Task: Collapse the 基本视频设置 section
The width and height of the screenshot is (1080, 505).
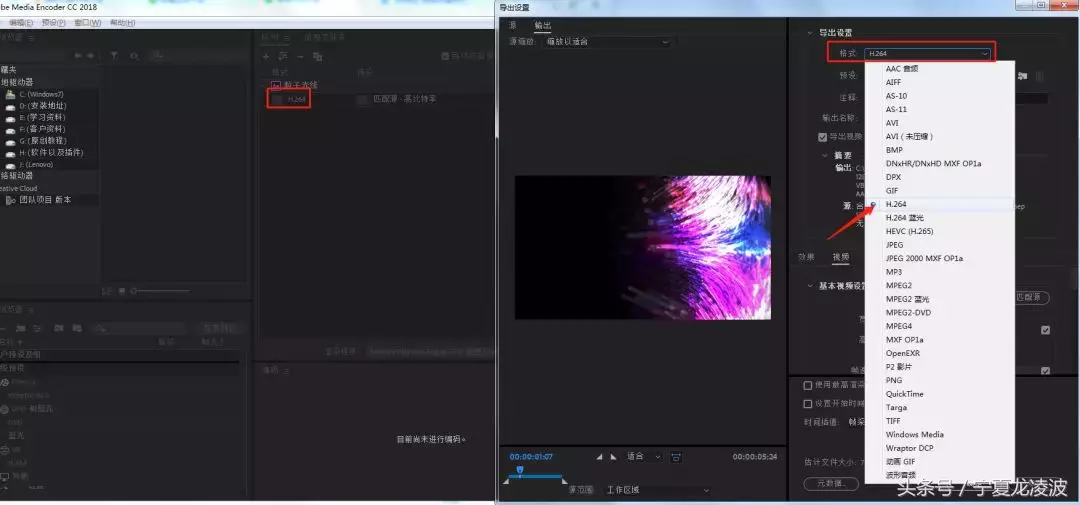Action: tap(810, 285)
